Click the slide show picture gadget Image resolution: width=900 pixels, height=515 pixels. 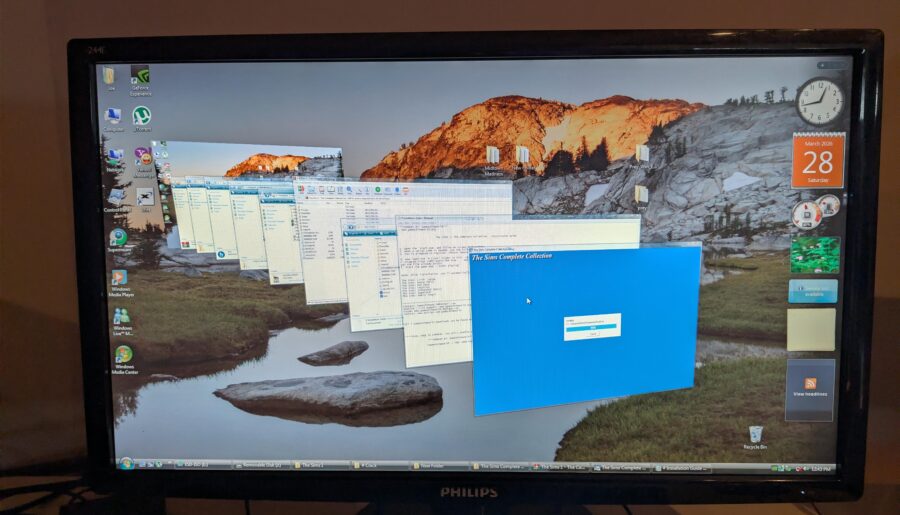(x=814, y=254)
